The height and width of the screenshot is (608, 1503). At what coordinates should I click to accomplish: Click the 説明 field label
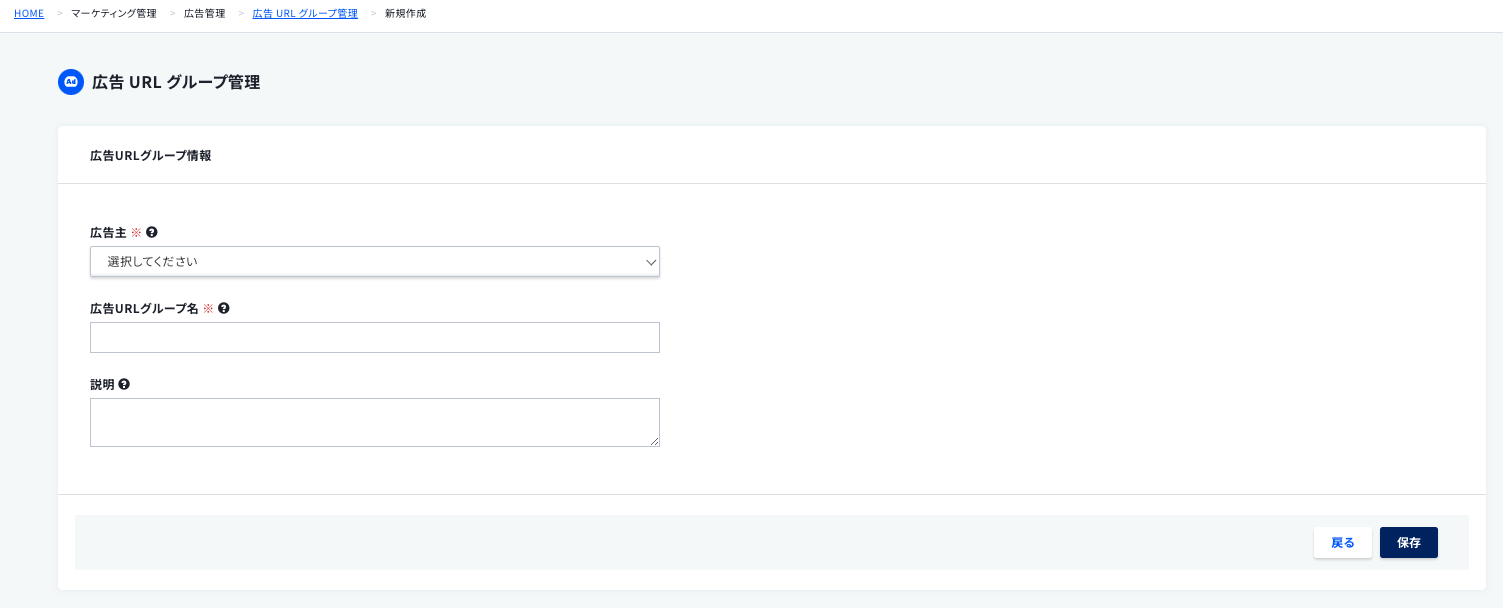click(102, 384)
